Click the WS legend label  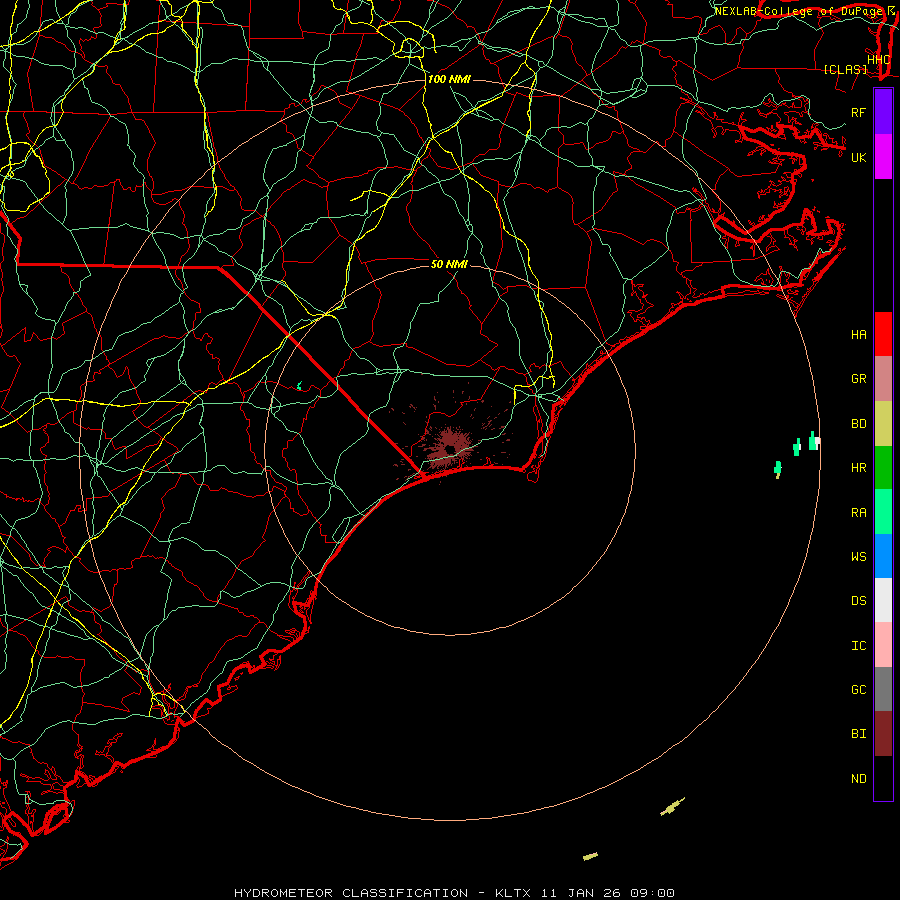click(858, 557)
